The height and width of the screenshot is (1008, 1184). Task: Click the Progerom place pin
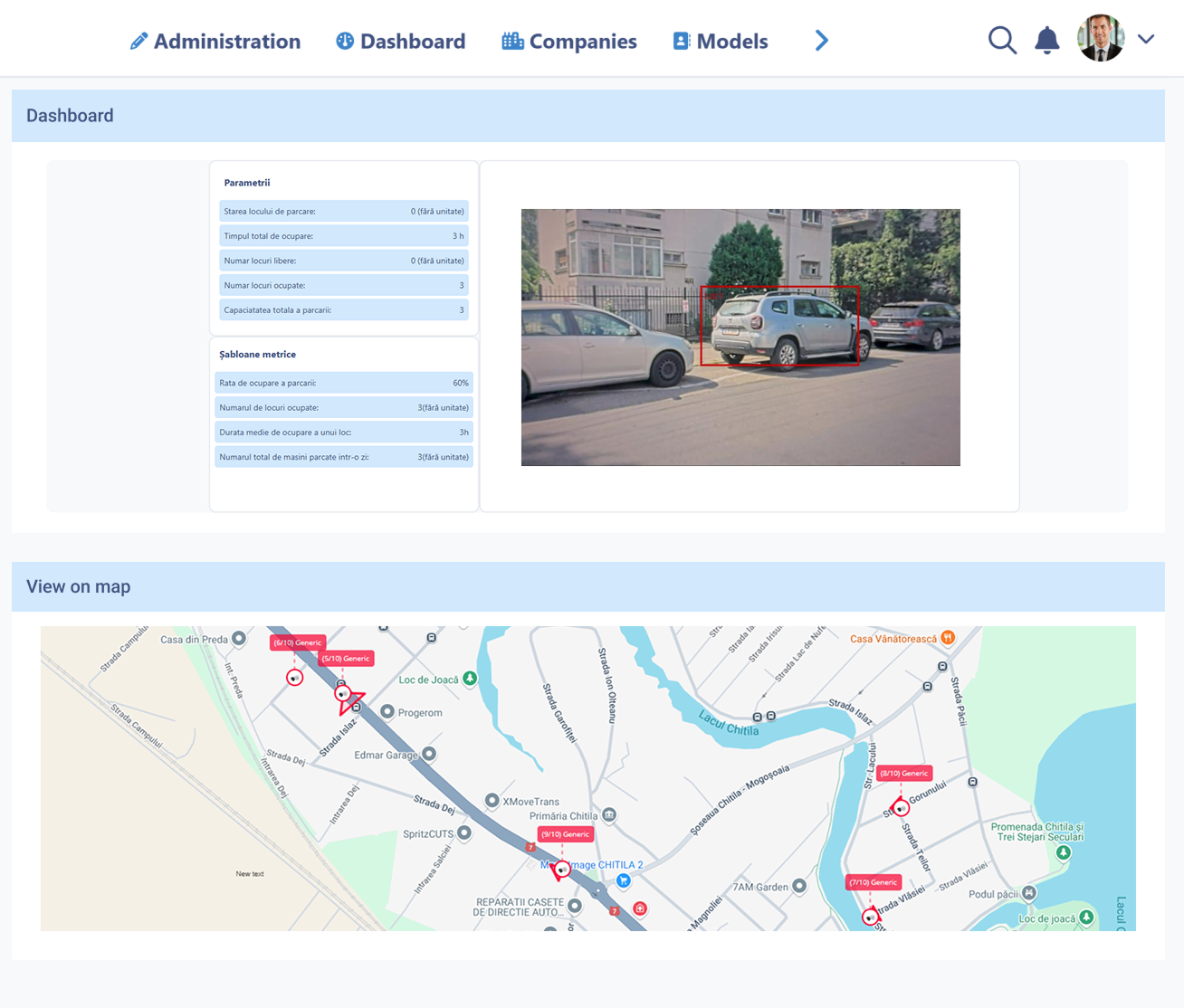pos(387,711)
